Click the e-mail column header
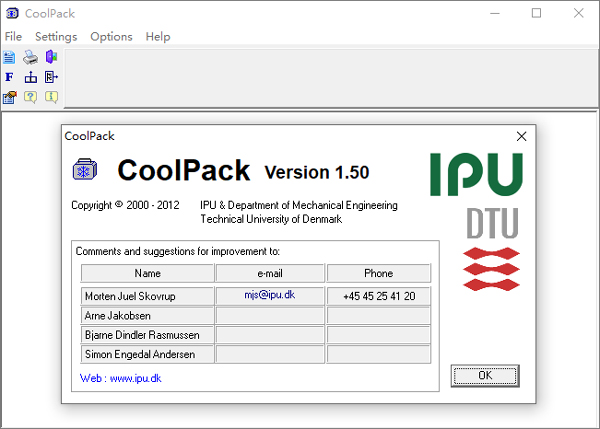The width and height of the screenshot is (600, 429). pyautogui.click(x=270, y=273)
